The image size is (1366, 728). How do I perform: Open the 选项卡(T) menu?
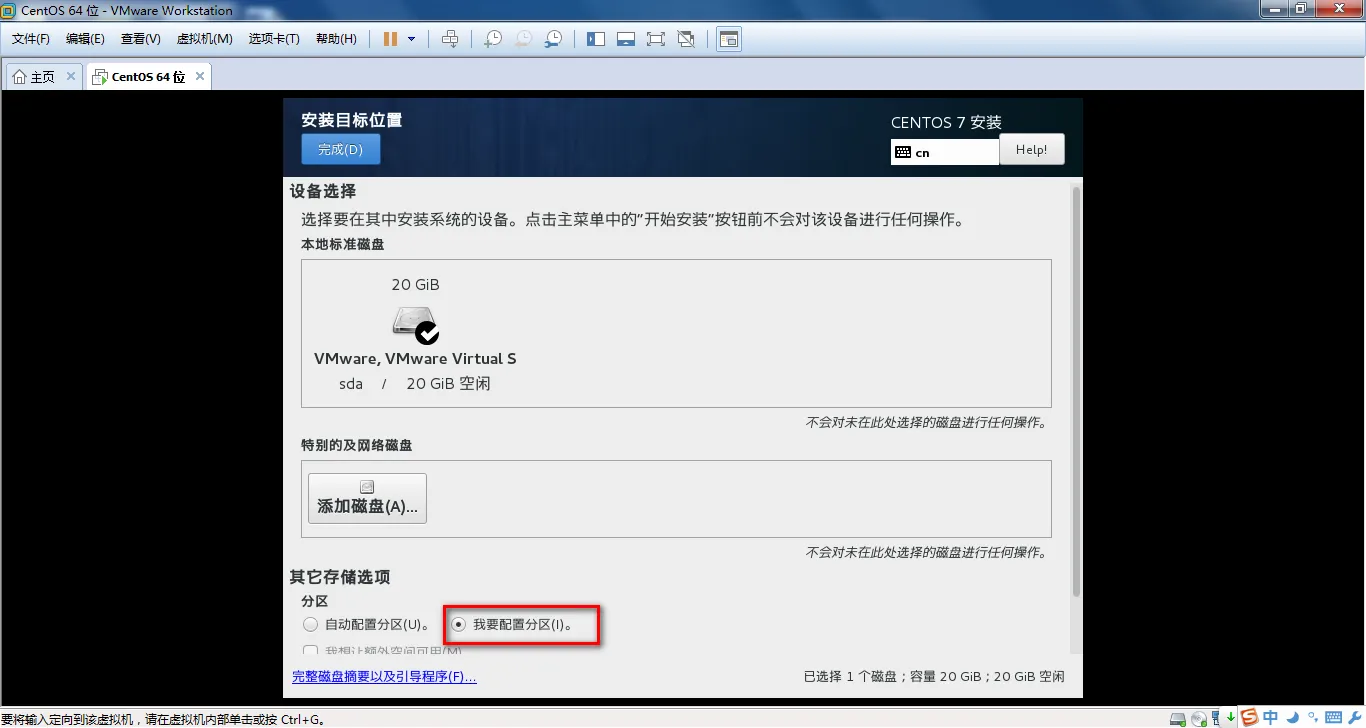pyautogui.click(x=274, y=39)
